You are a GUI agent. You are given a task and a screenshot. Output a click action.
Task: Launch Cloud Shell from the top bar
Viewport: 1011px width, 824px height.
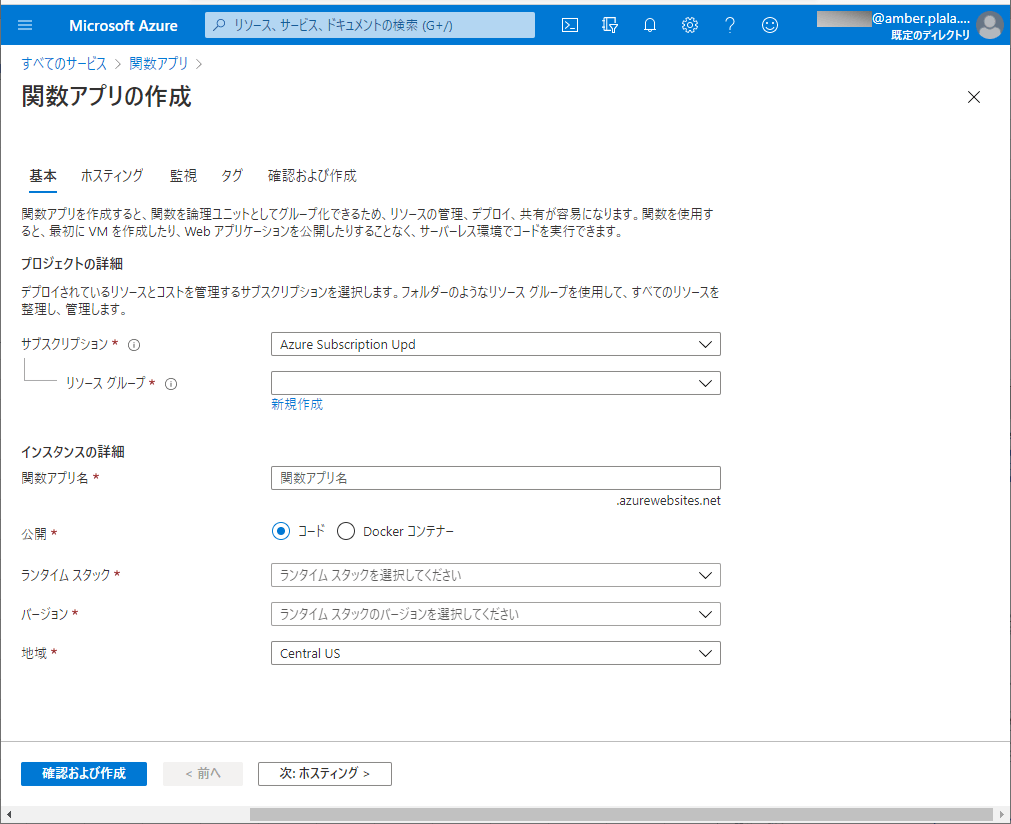click(570, 25)
